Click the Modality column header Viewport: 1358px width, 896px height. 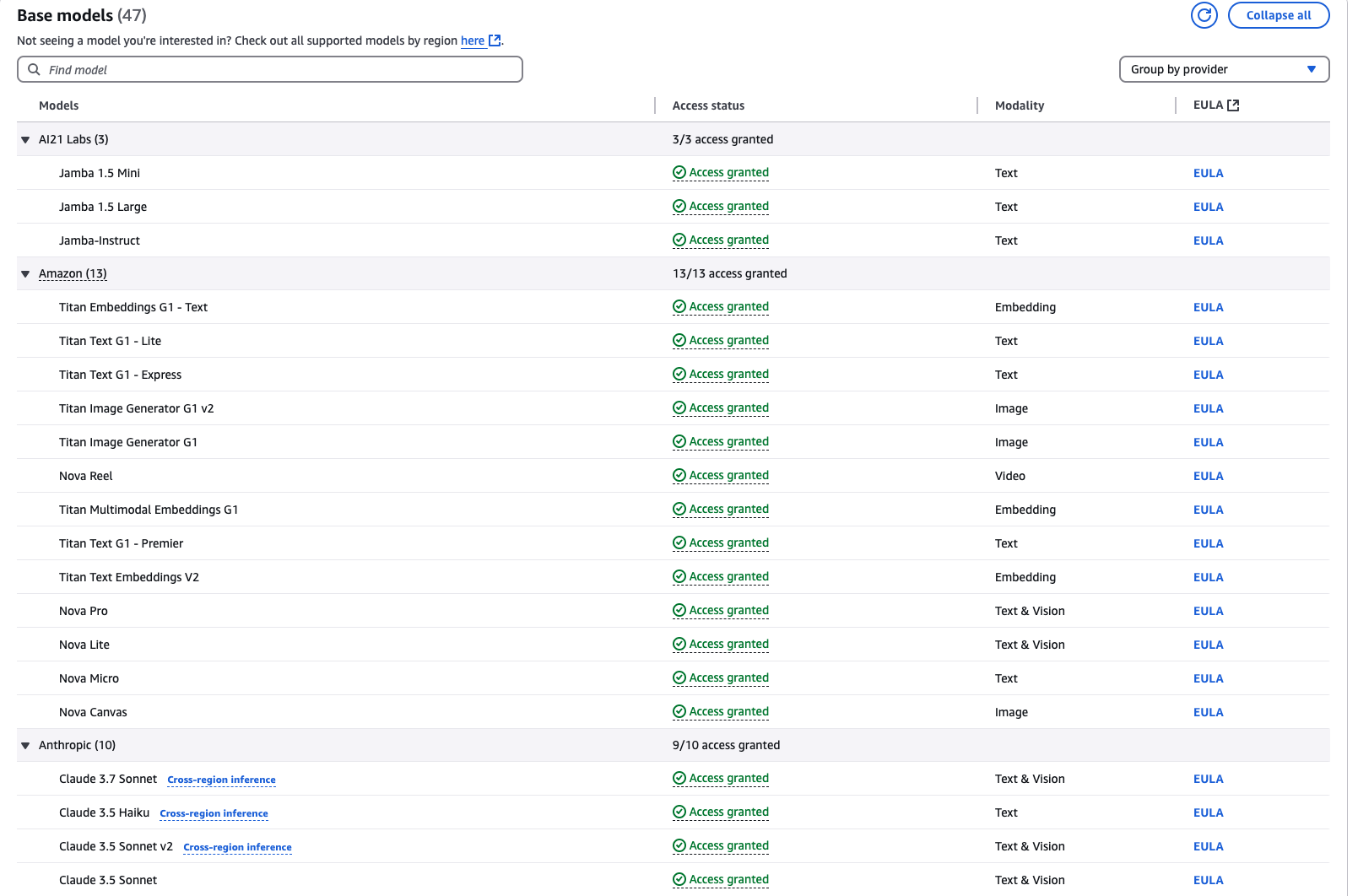tap(1020, 105)
